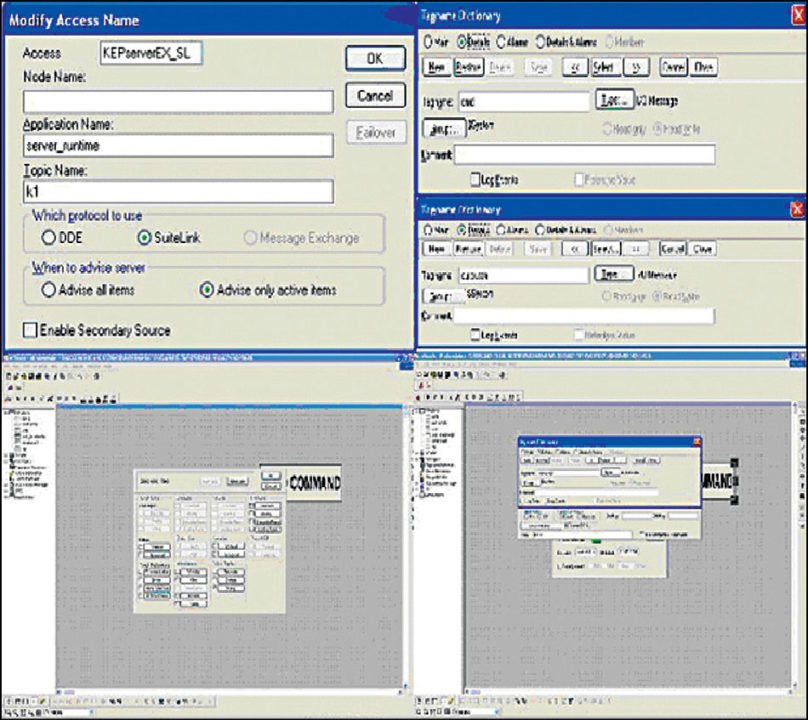Click the Failover button
The width and height of the screenshot is (808, 720).
(375, 131)
